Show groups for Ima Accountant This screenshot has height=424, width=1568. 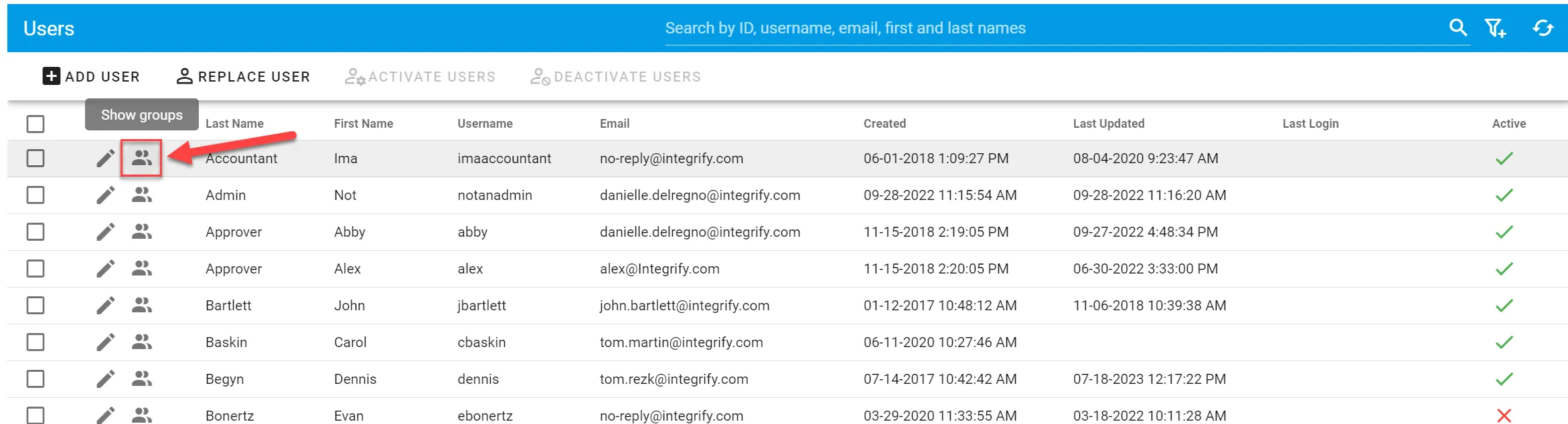coord(141,158)
